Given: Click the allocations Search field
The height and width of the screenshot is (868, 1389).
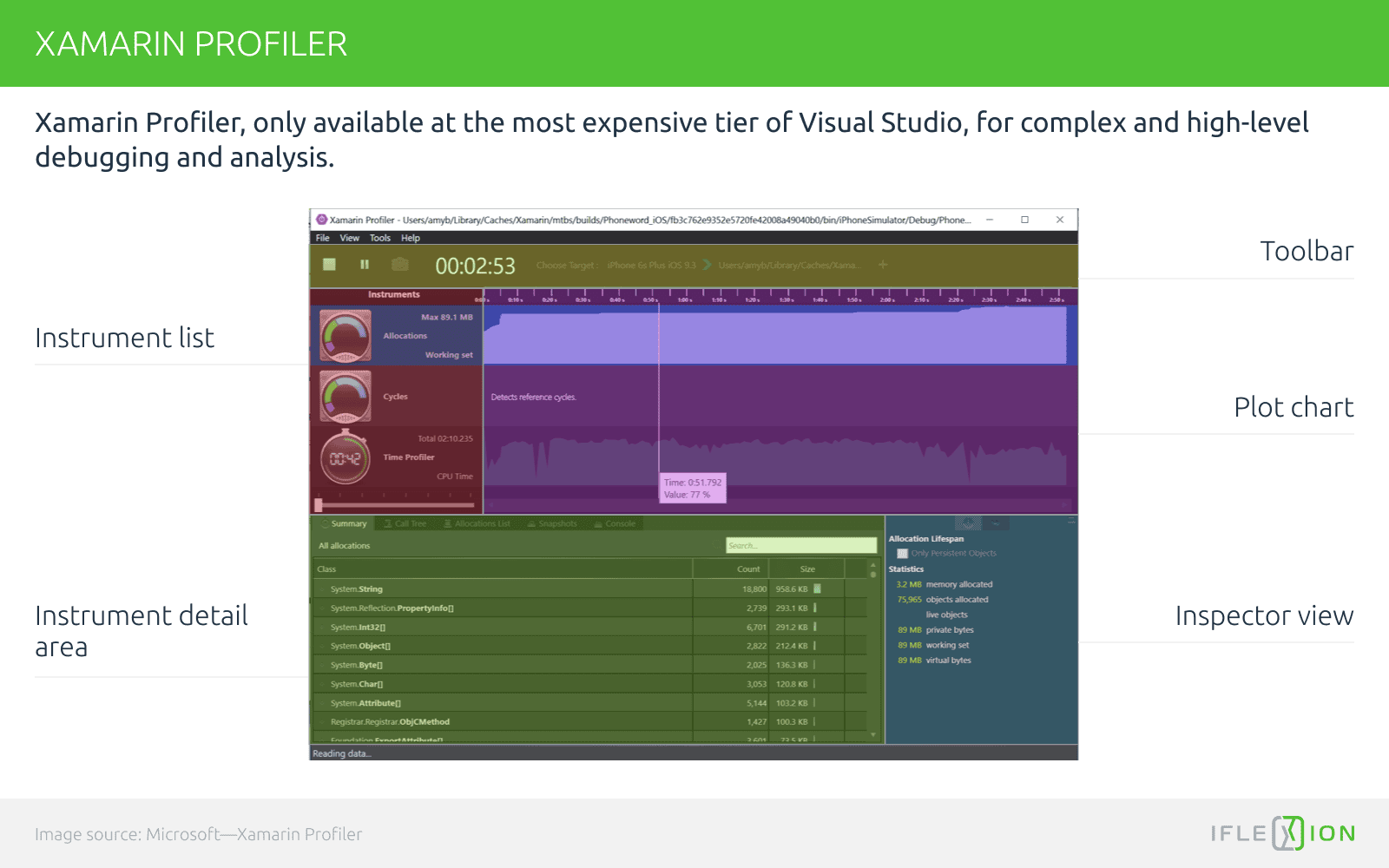Looking at the screenshot, I should click(x=801, y=545).
